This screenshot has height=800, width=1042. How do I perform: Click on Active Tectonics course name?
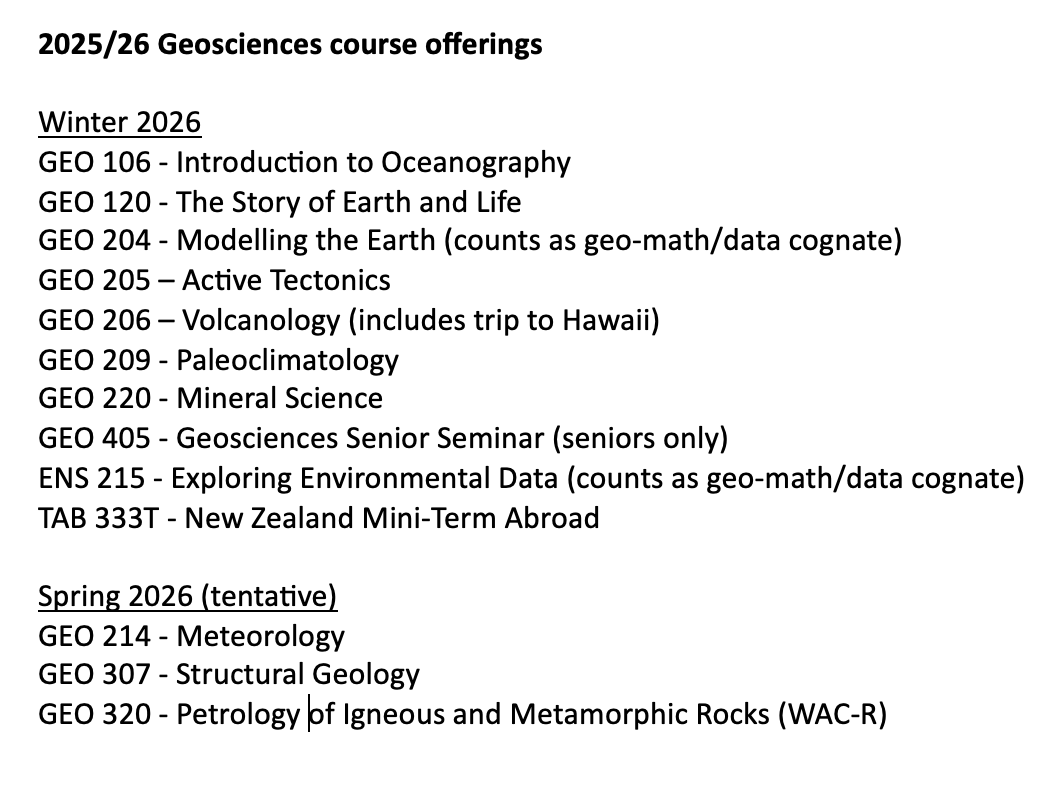click(283, 280)
